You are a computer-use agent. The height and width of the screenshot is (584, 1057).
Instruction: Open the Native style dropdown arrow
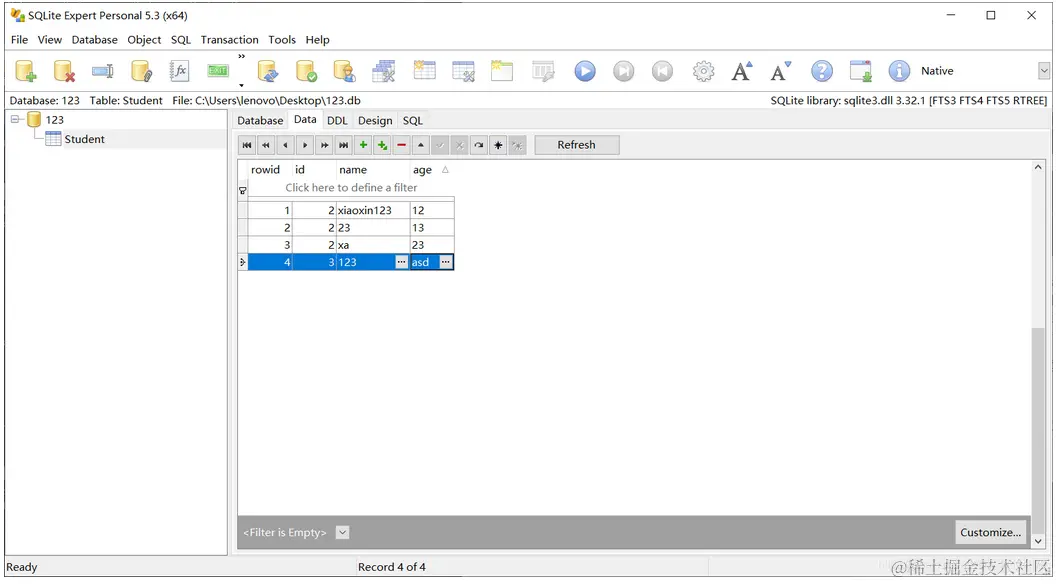[1044, 71]
